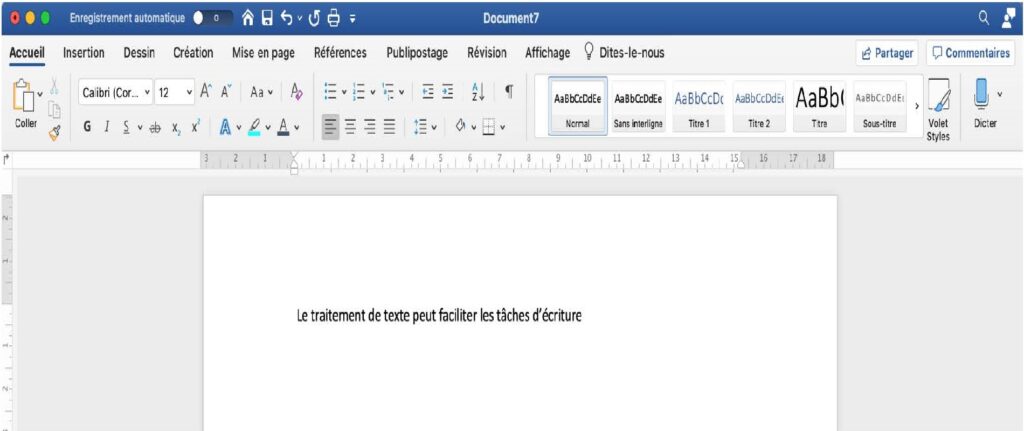This screenshot has width=1024, height=431.
Task: Click the superscript x² icon
Action: click(x=196, y=127)
